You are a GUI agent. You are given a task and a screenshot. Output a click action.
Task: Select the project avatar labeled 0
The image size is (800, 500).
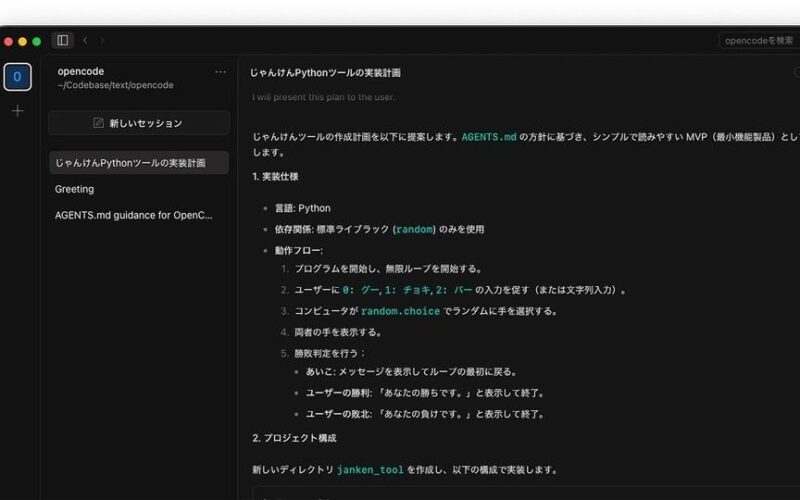pos(17,77)
